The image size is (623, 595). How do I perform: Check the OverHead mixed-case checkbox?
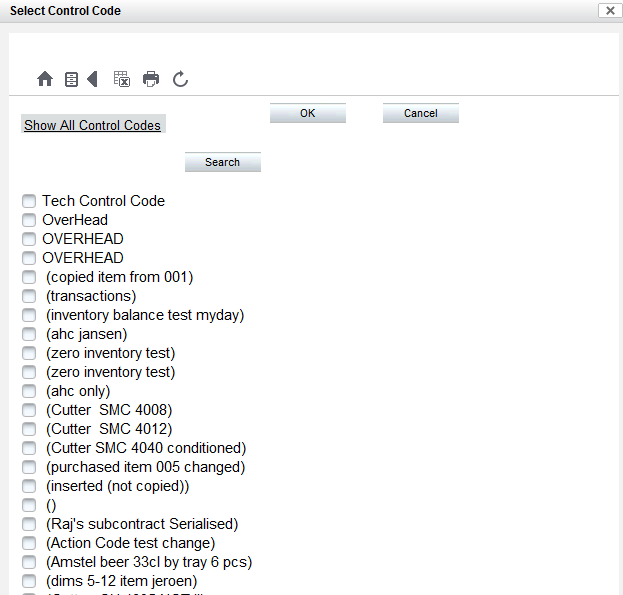[29, 220]
